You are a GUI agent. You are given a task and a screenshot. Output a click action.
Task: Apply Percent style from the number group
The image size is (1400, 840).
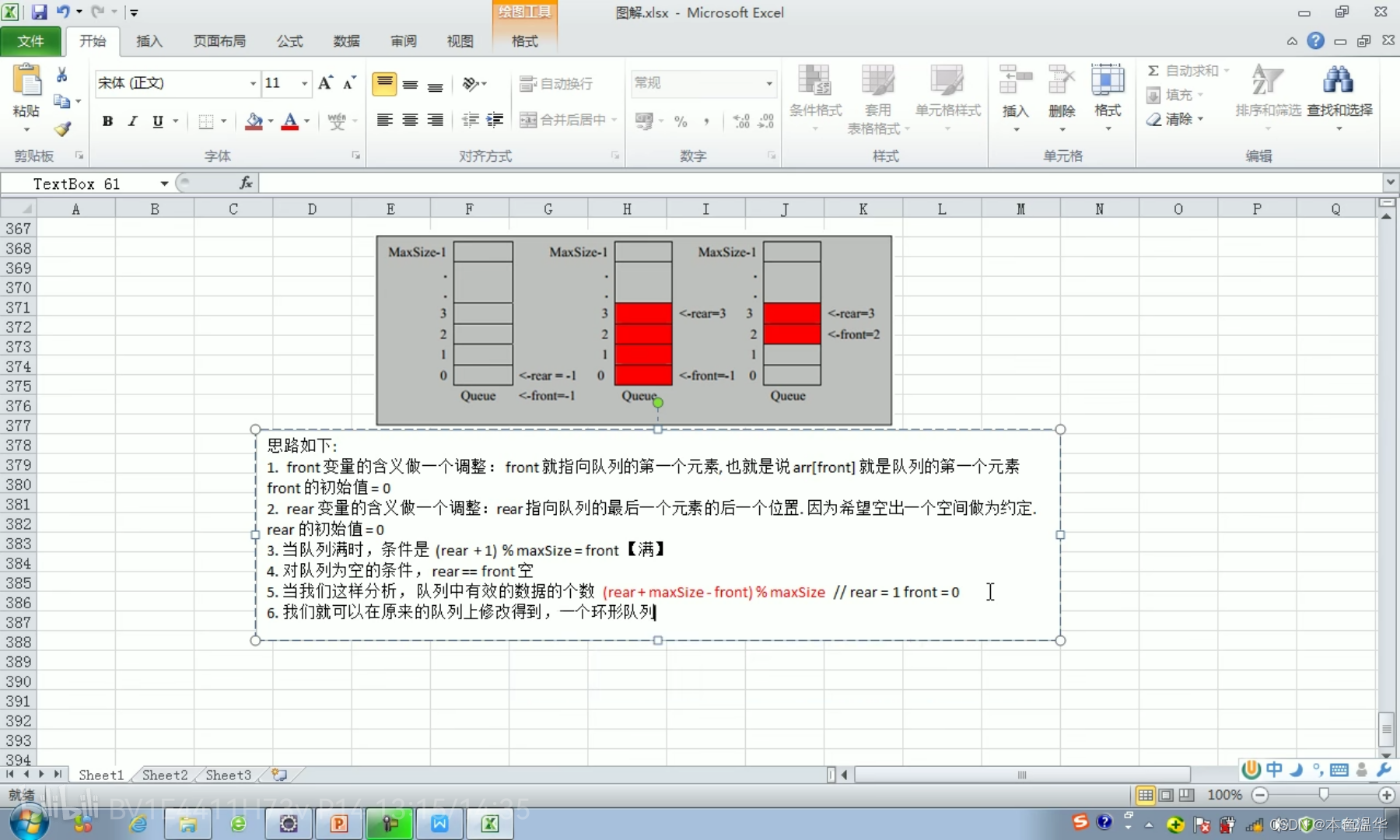point(681,121)
